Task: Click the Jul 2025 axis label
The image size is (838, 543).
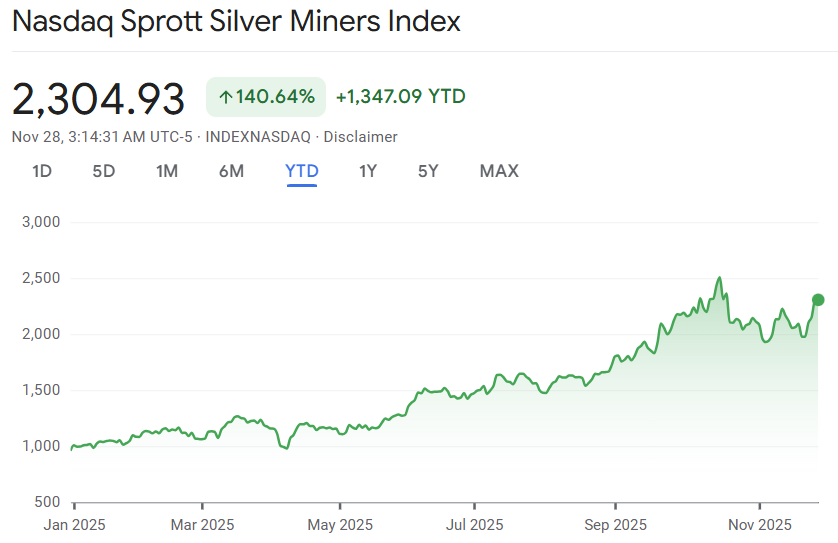Action: 474,524
